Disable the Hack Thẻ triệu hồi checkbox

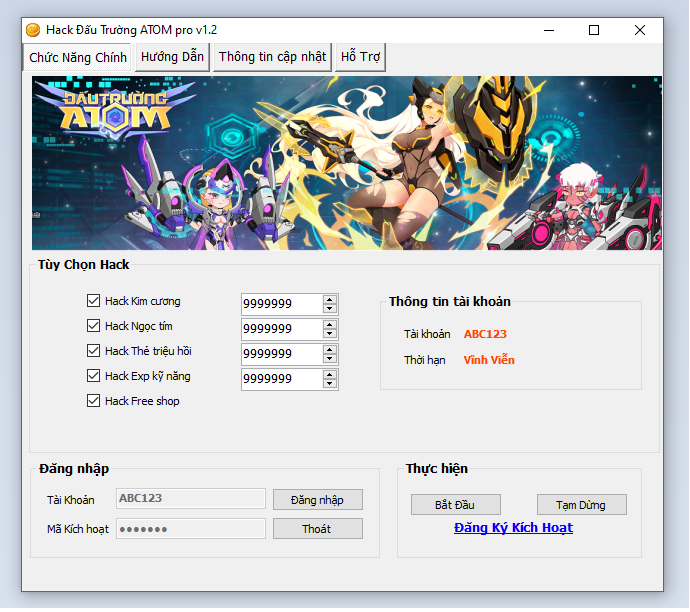(x=94, y=351)
